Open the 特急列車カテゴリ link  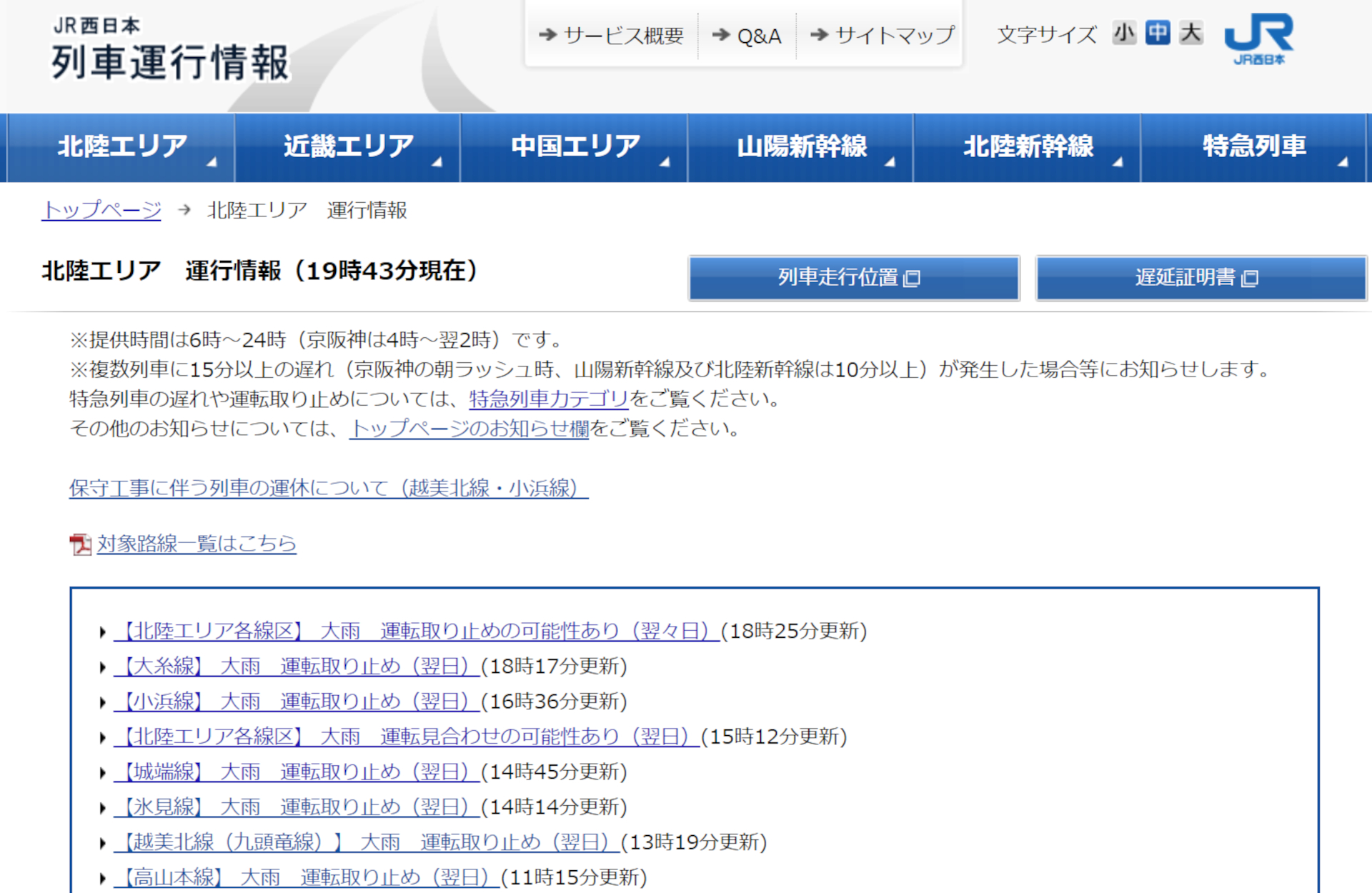point(549,399)
